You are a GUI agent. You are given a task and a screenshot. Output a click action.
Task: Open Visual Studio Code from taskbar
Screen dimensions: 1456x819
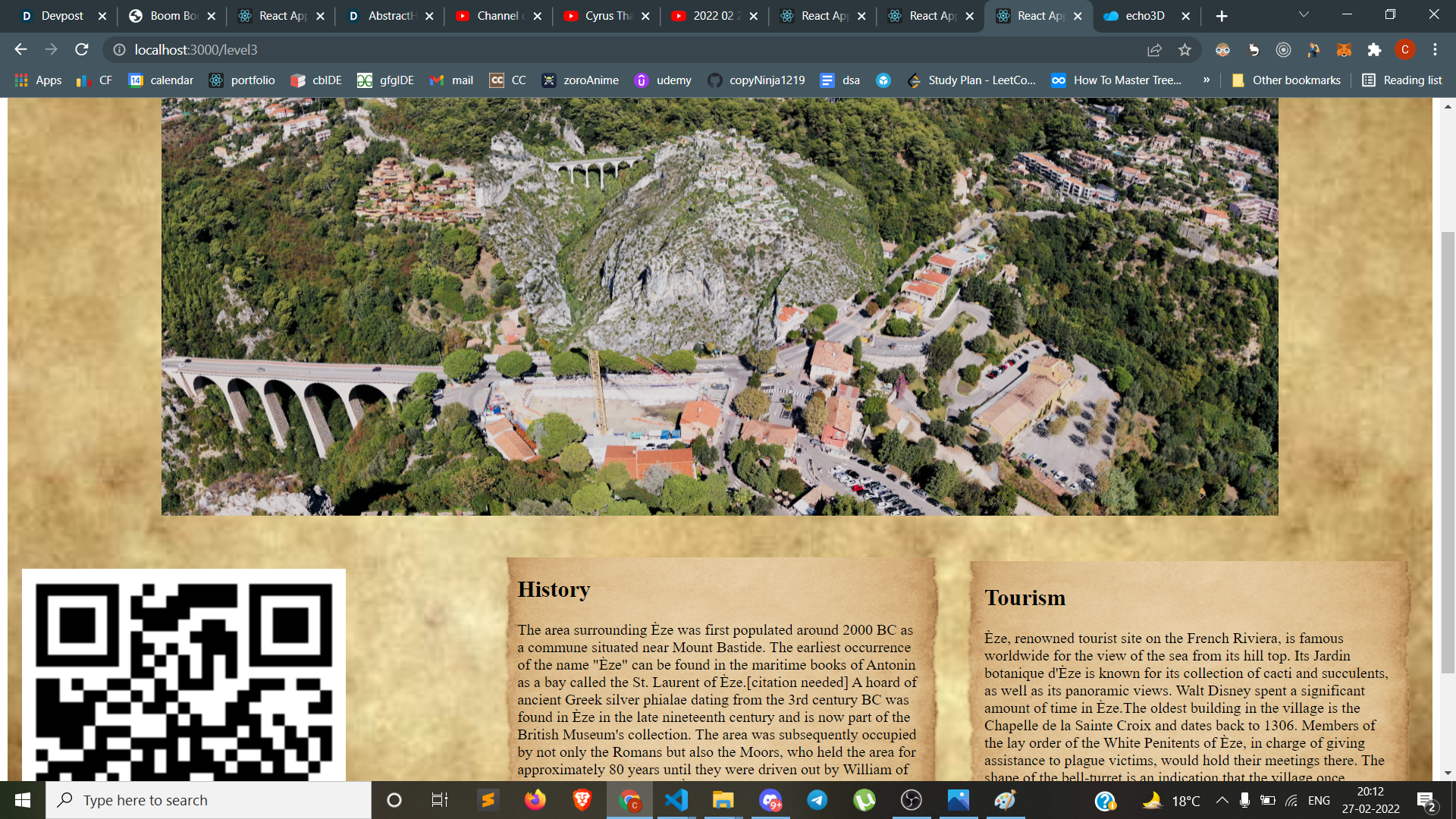[x=676, y=800]
